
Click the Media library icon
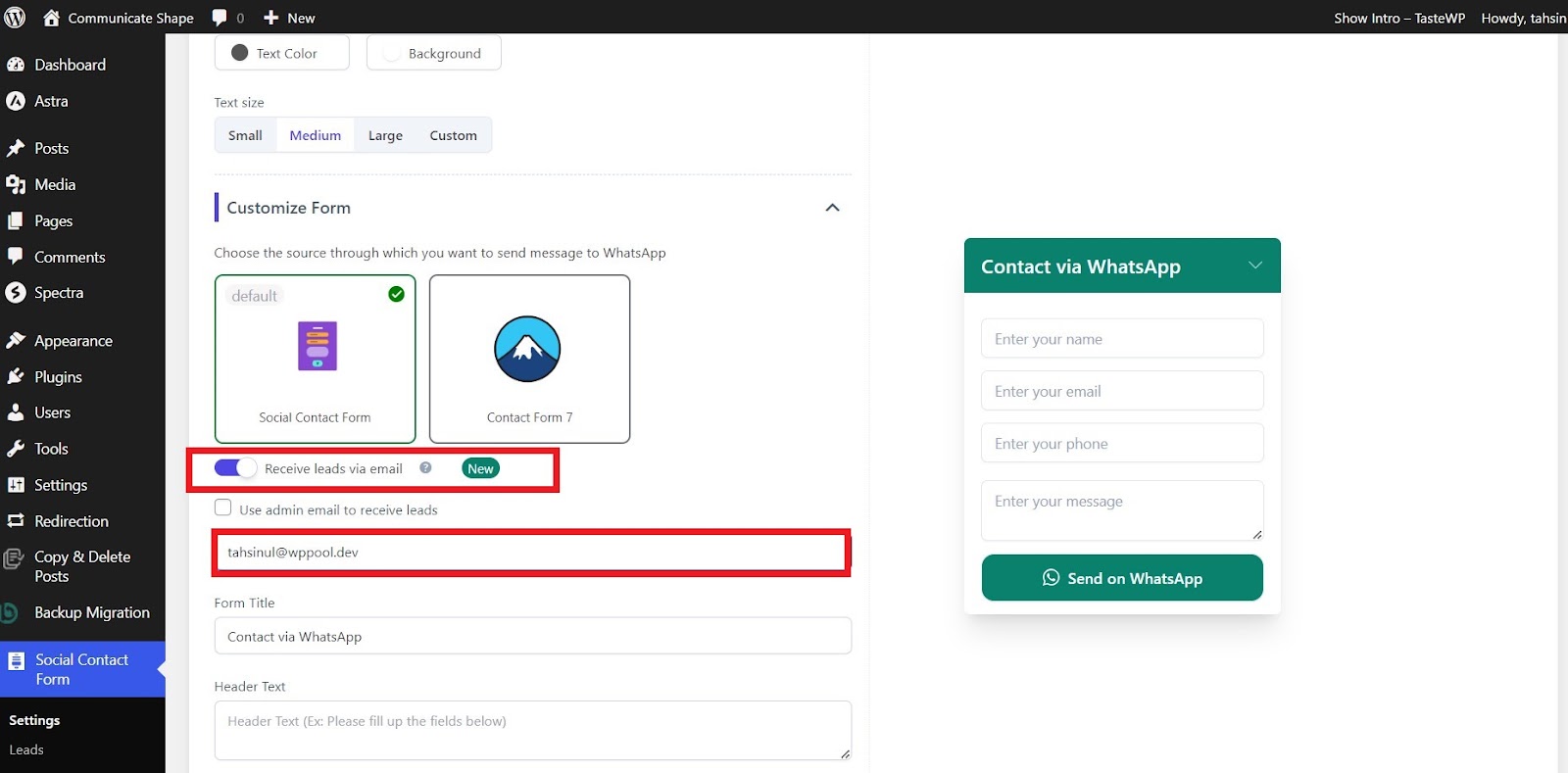coord(15,184)
